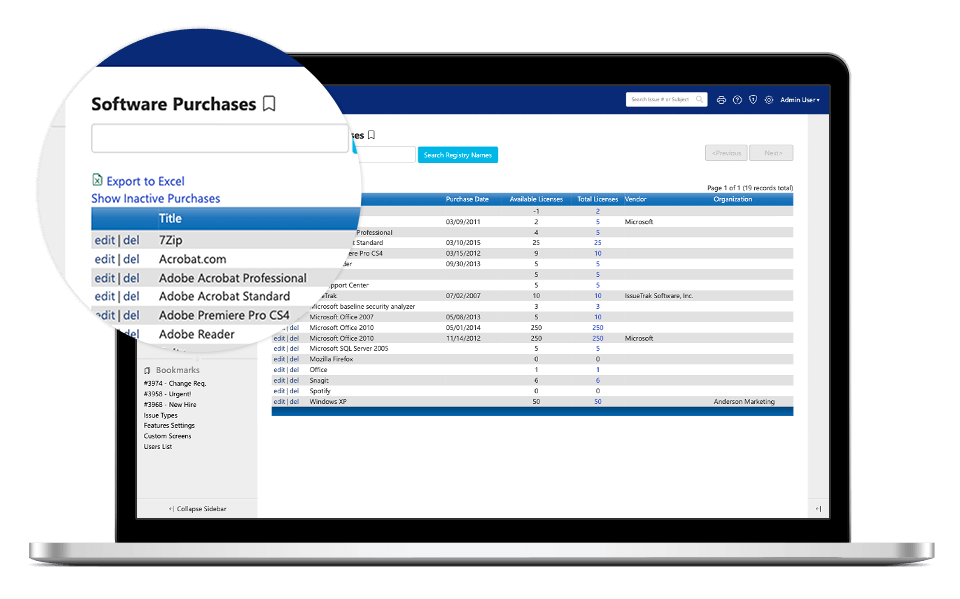960x599 pixels.
Task: Click the 07/02/2007 purchase date cell
Action: [463, 296]
